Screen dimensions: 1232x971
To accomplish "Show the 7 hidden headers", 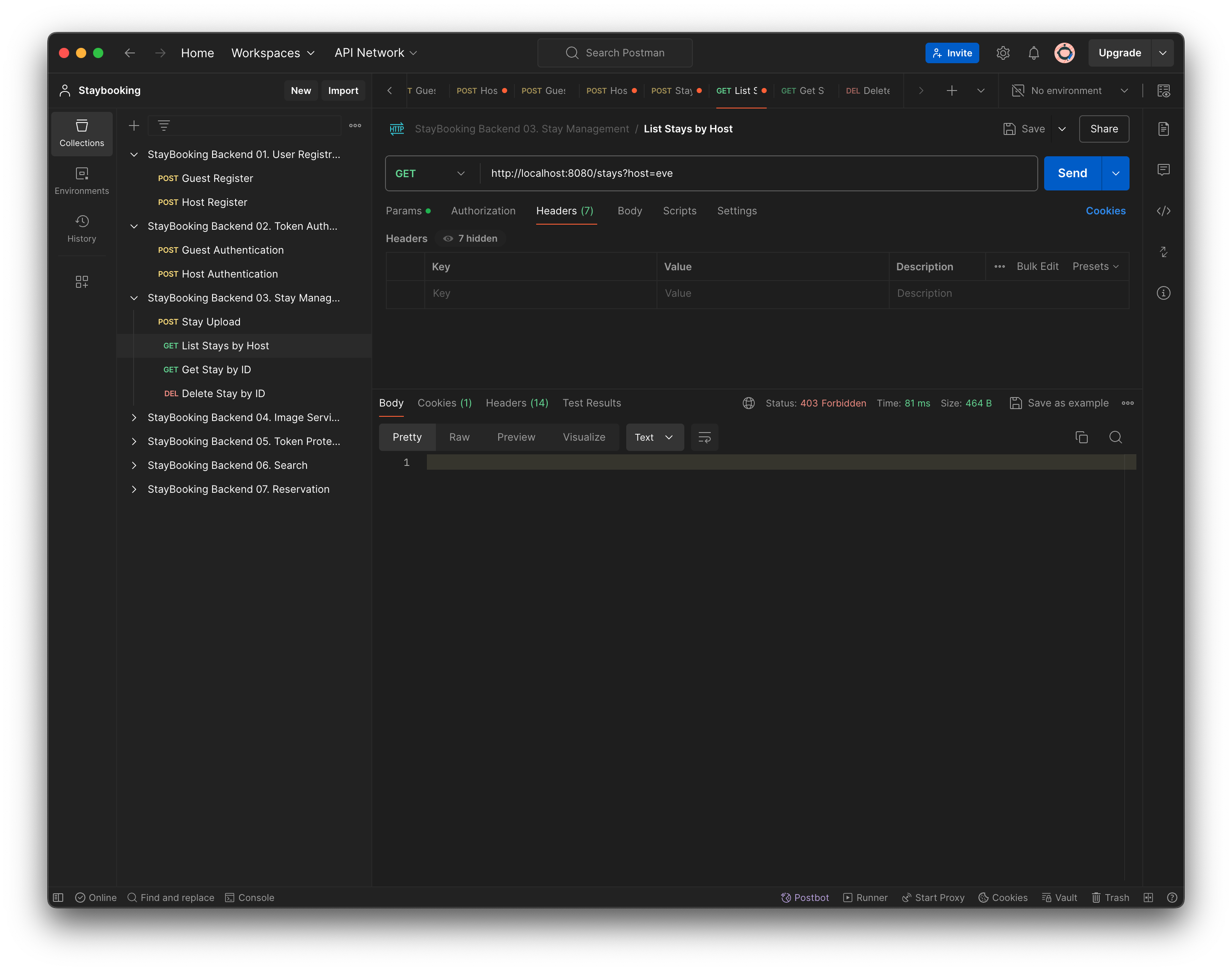I will coord(470,238).
